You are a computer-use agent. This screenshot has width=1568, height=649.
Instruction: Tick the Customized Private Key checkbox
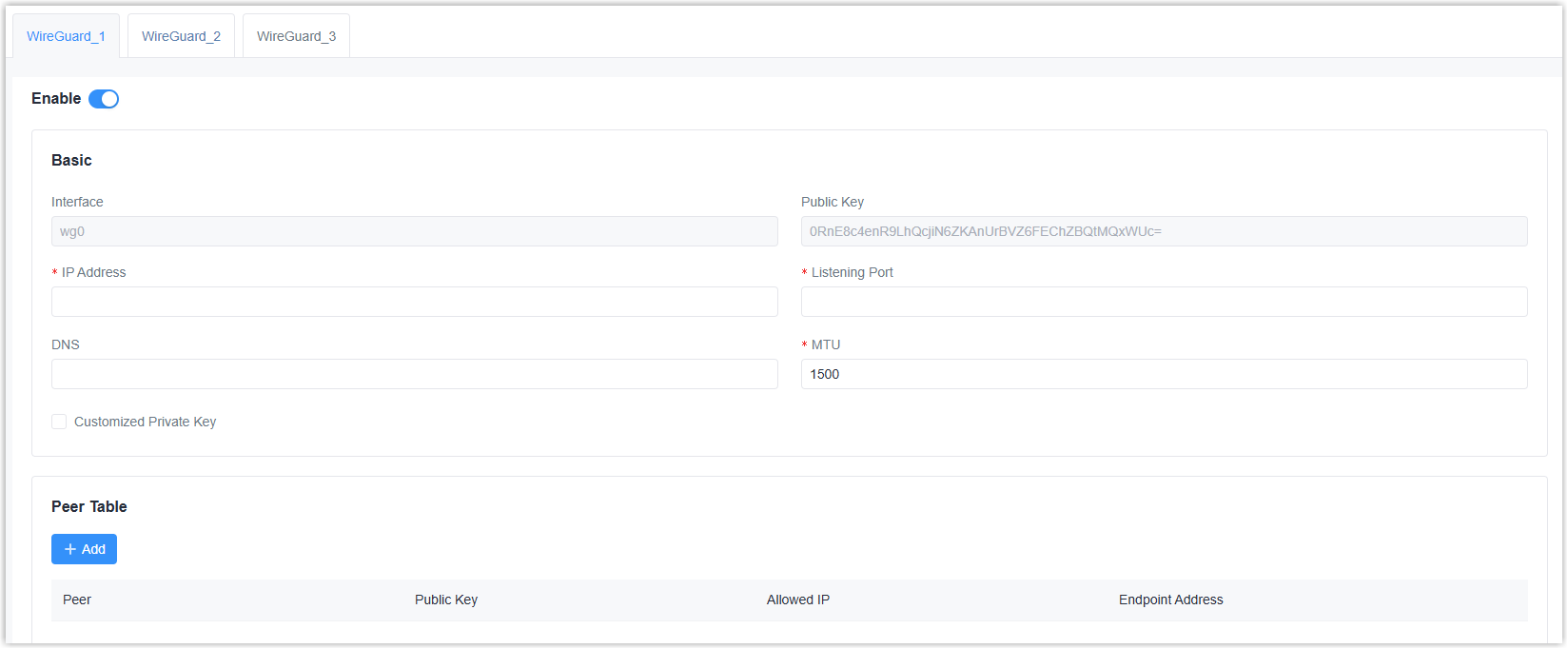59,422
